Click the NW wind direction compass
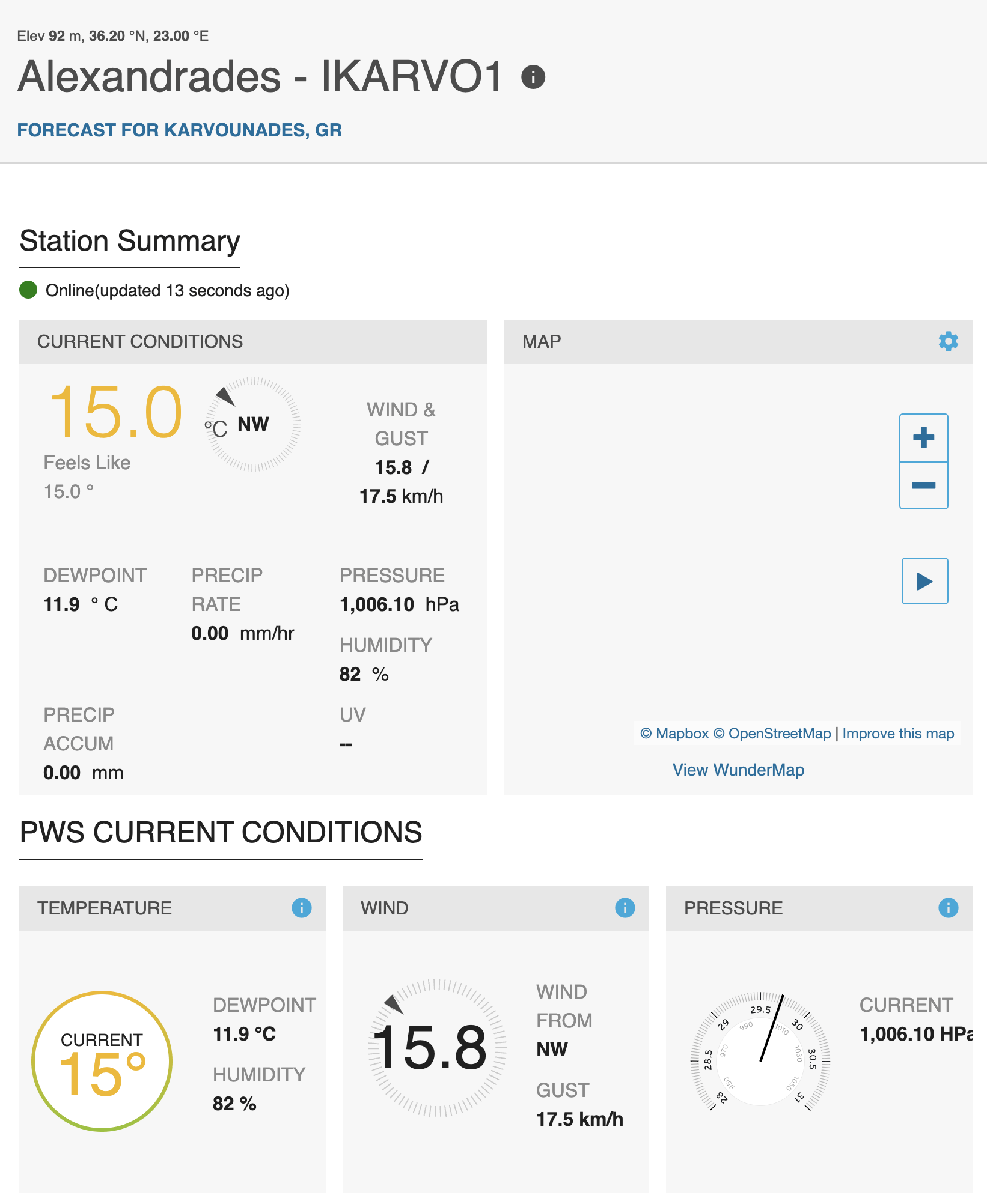Screen dimensions: 987x1204 pyautogui.click(x=253, y=424)
